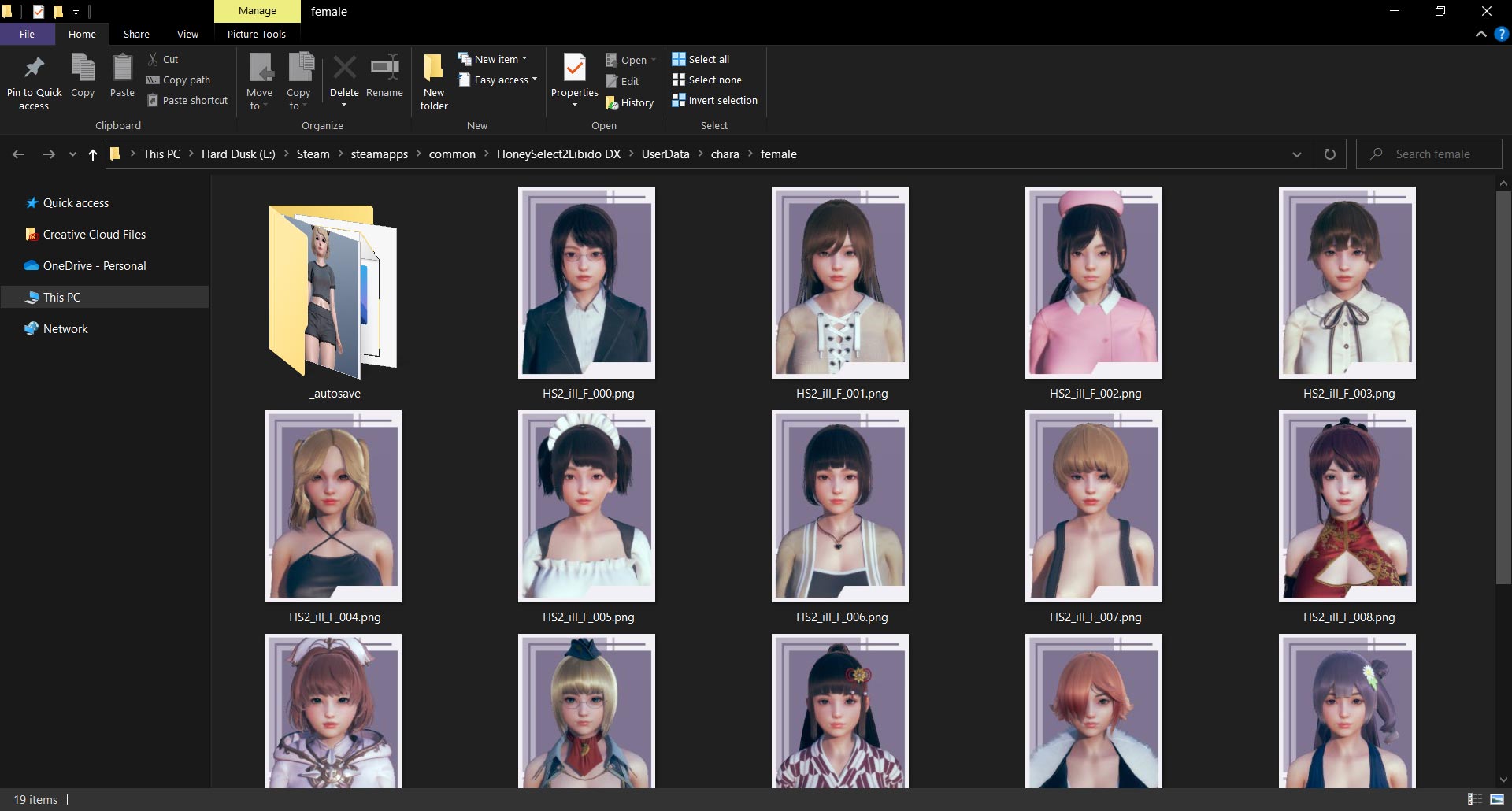Open the Picture Tools tab

pos(257,34)
